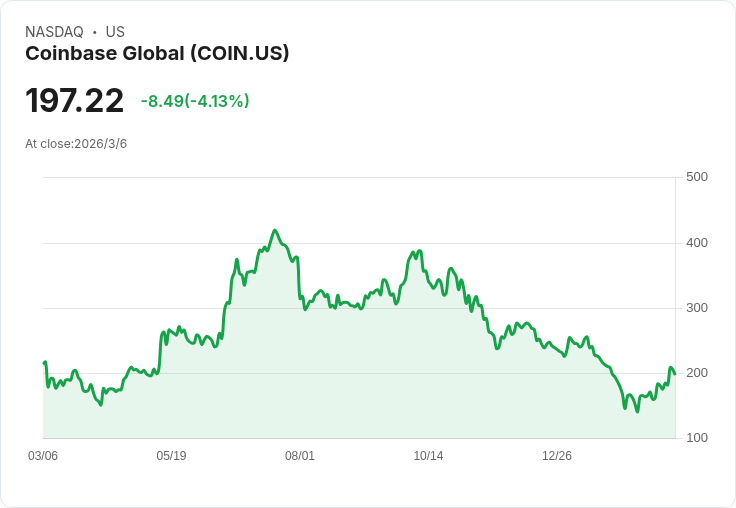Click the Coinbase Global (COIN.US) title
Image resolution: width=736 pixels, height=508 pixels.
157,54
